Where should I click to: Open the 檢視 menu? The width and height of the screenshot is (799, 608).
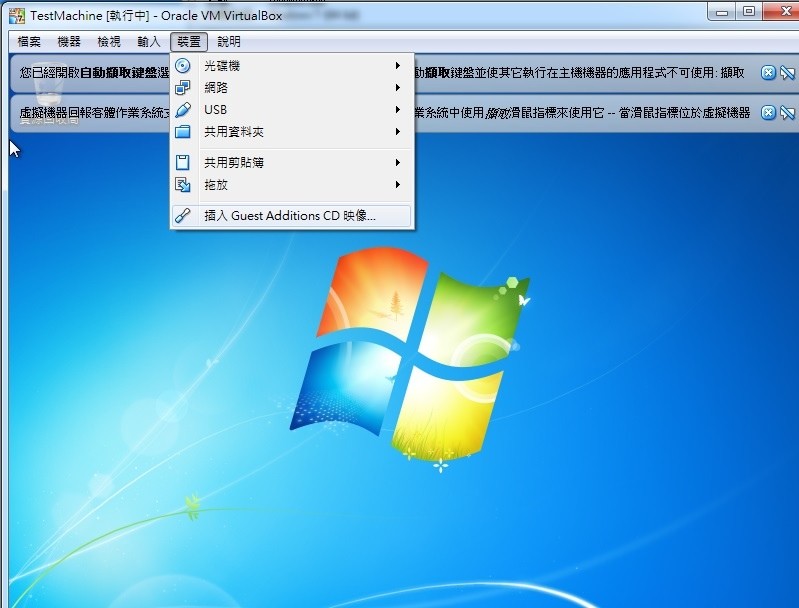pos(109,42)
